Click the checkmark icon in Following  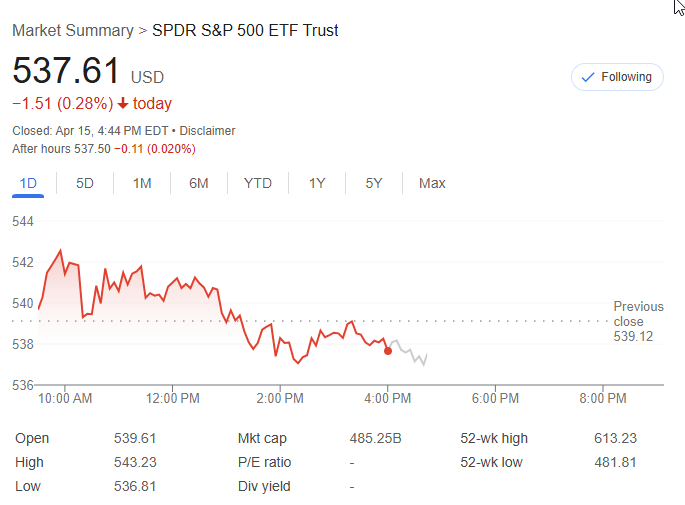point(587,77)
